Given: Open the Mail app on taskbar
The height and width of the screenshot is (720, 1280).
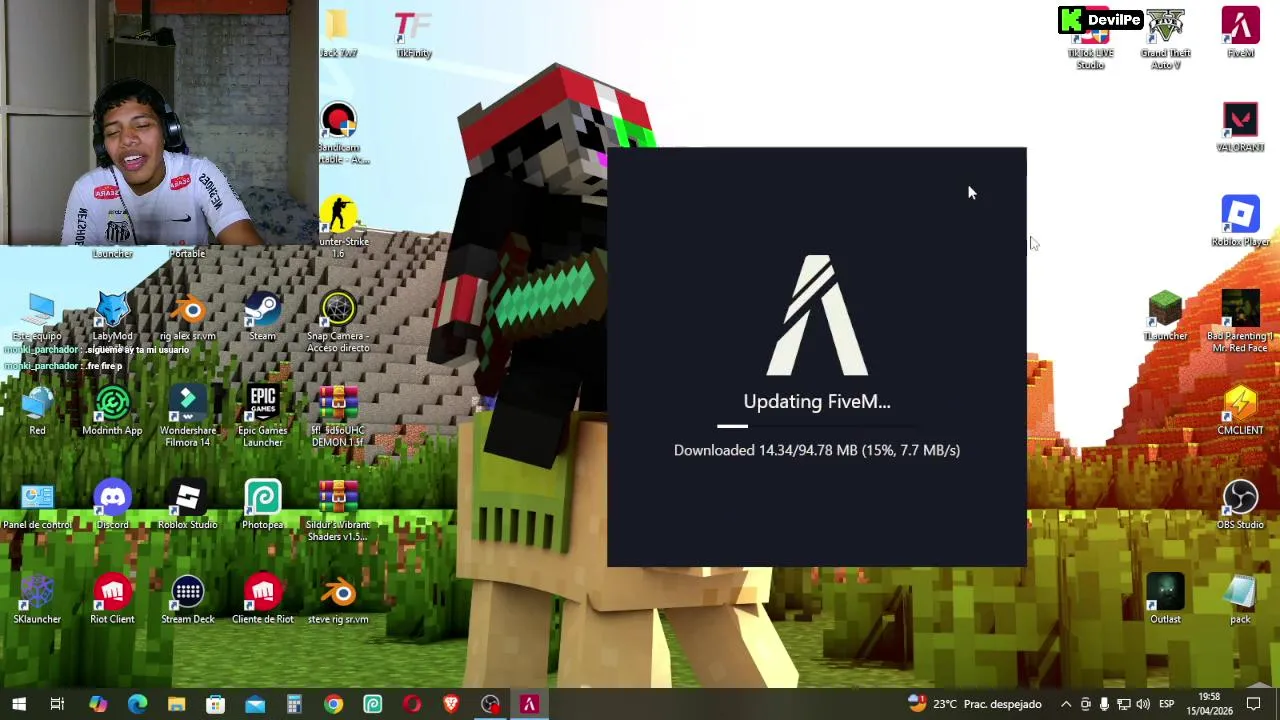Looking at the screenshot, I should [x=255, y=704].
